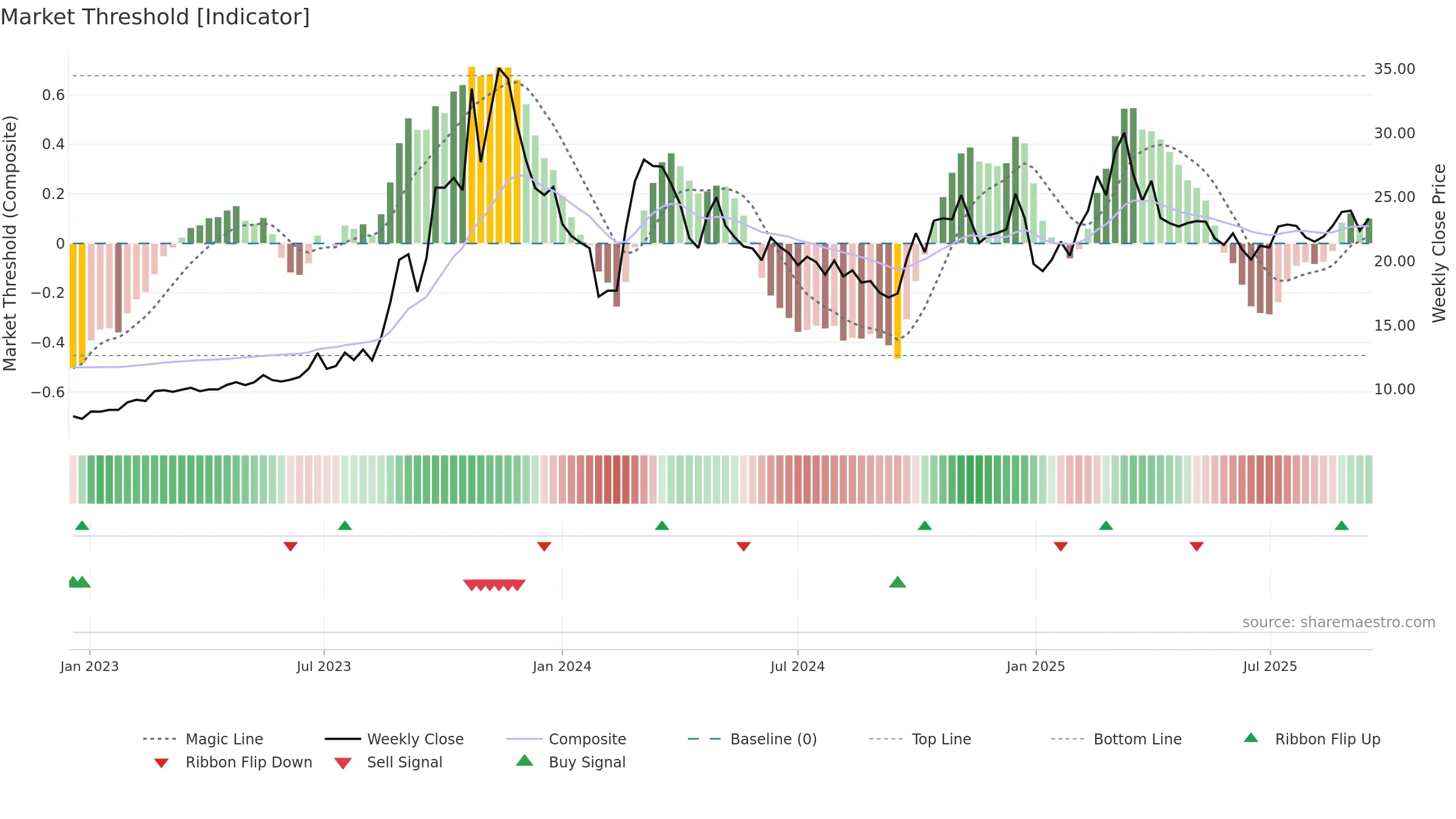This screenshot has width=1456, height=819.
Task: Click the 35.00 price axis label
Action: click(x=1395, y=69)
